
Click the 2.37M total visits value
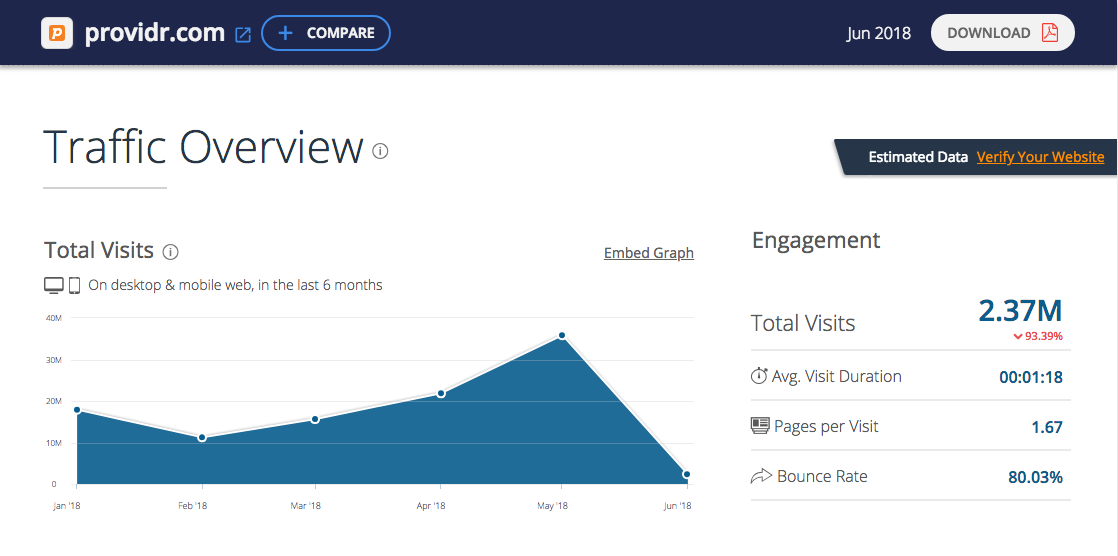click(x=1020, y=311)
